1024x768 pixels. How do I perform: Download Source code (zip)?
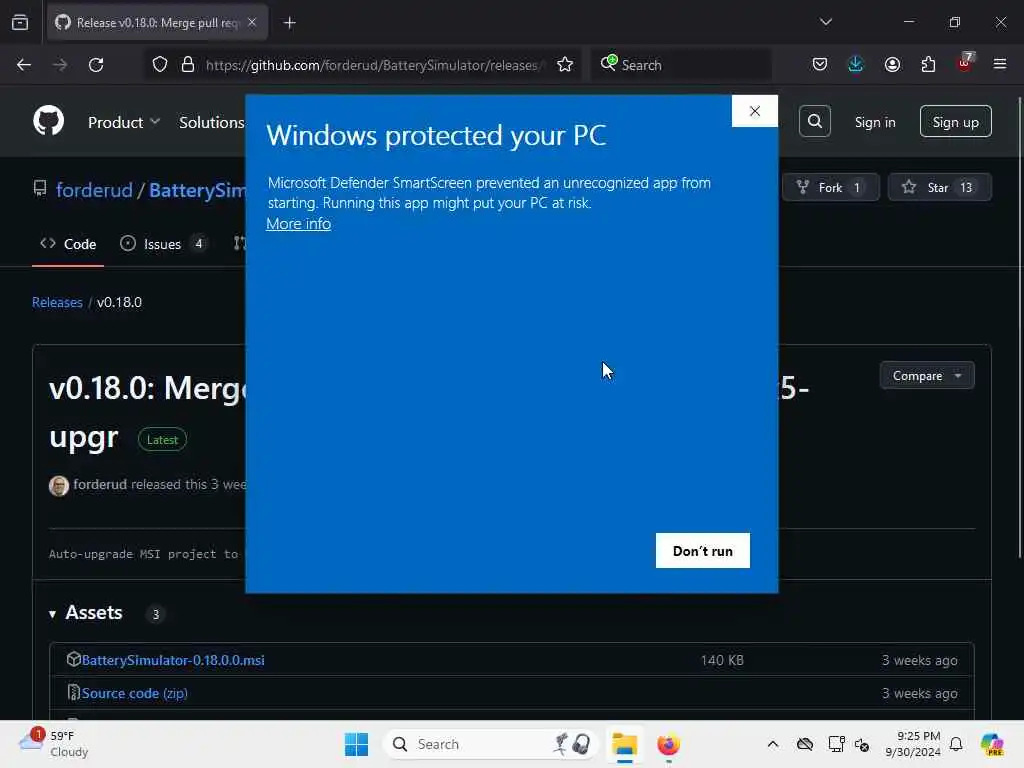135,694
